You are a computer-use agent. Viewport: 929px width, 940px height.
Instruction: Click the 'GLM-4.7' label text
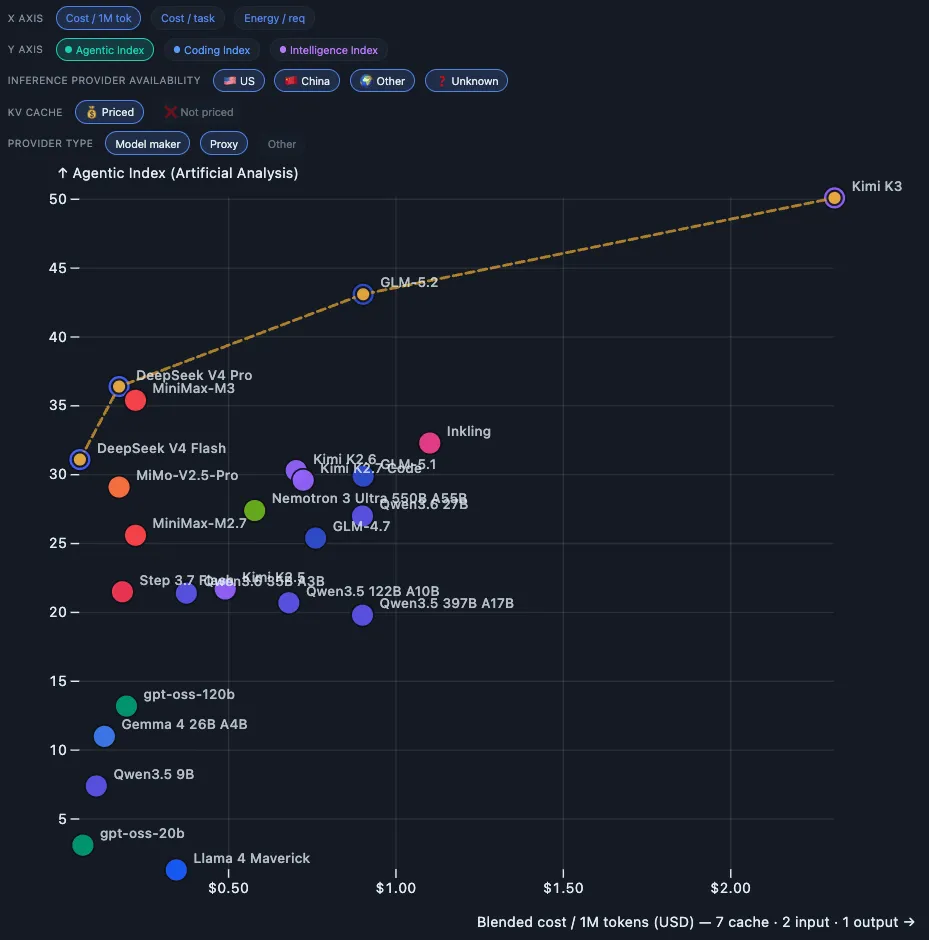click(x=361, y=526)
